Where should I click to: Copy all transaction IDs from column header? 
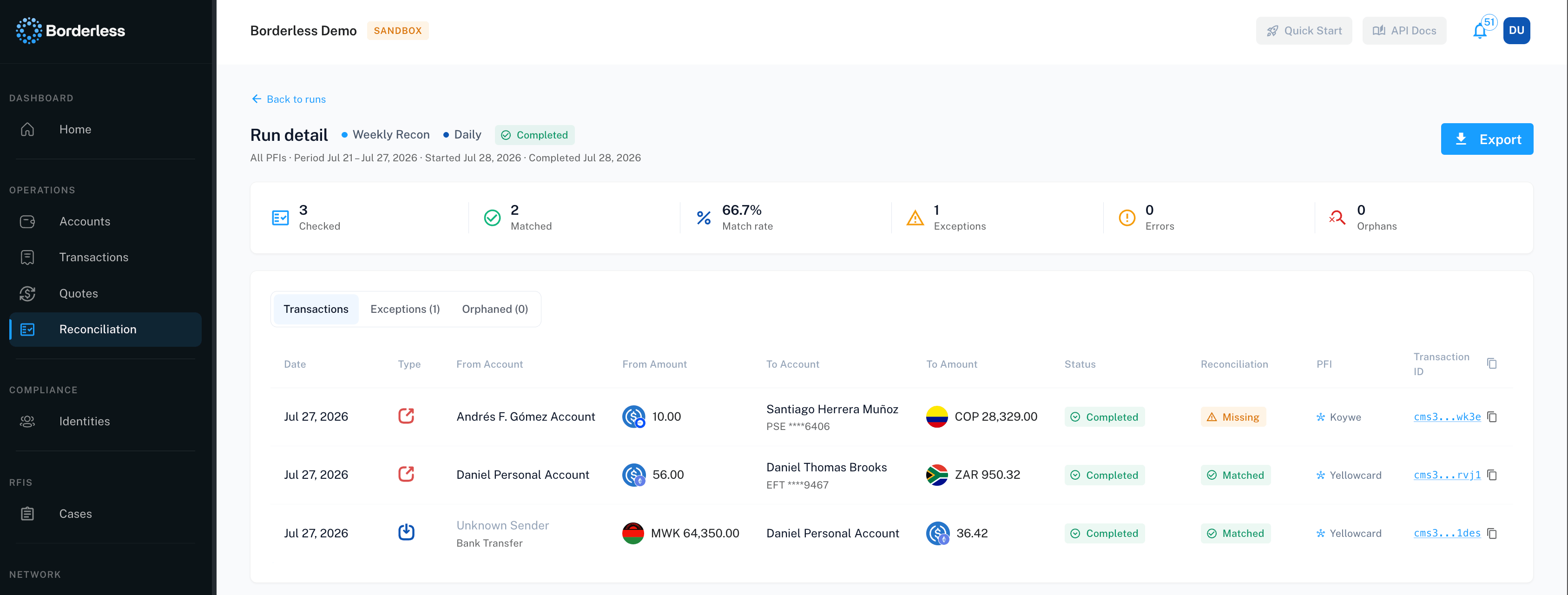point(1492,364)
